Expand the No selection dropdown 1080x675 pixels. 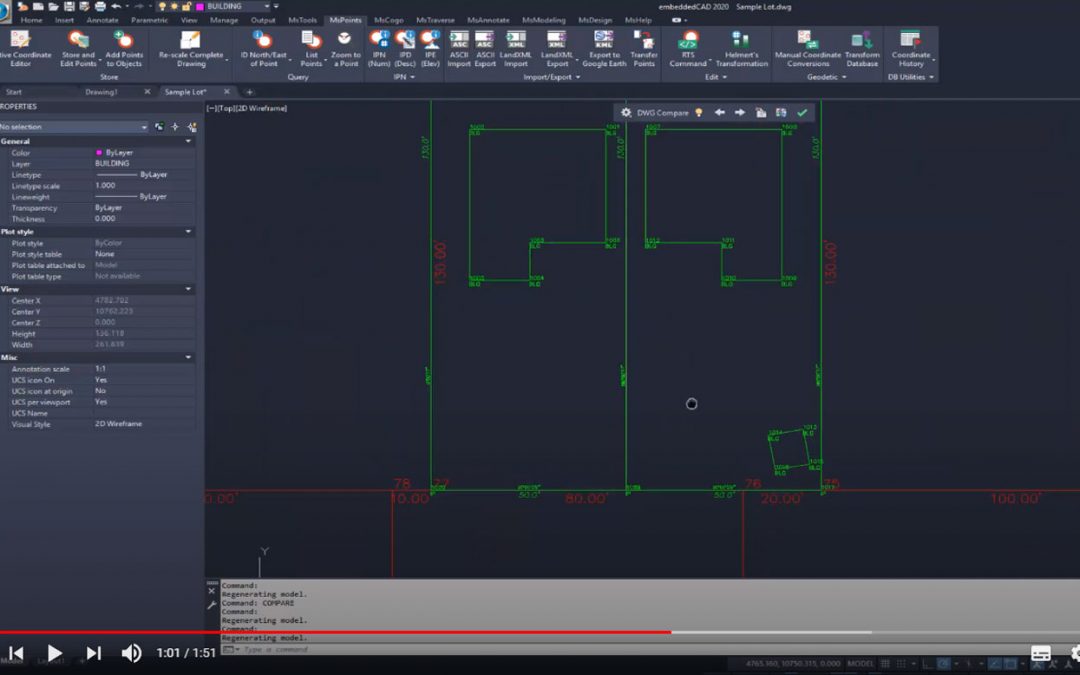coord(144,127)
